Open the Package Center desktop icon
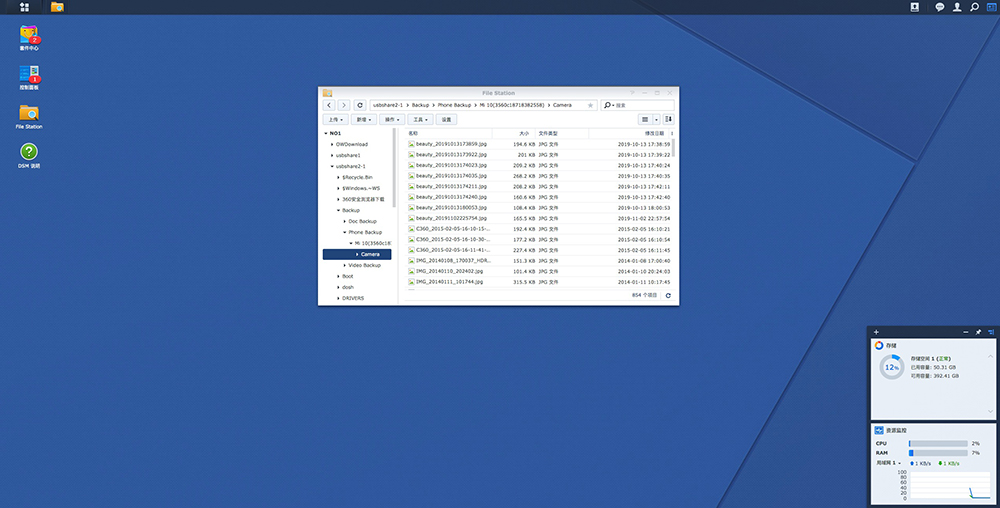Viewport: 1000px width, 508px height. [x=28, y=36]
